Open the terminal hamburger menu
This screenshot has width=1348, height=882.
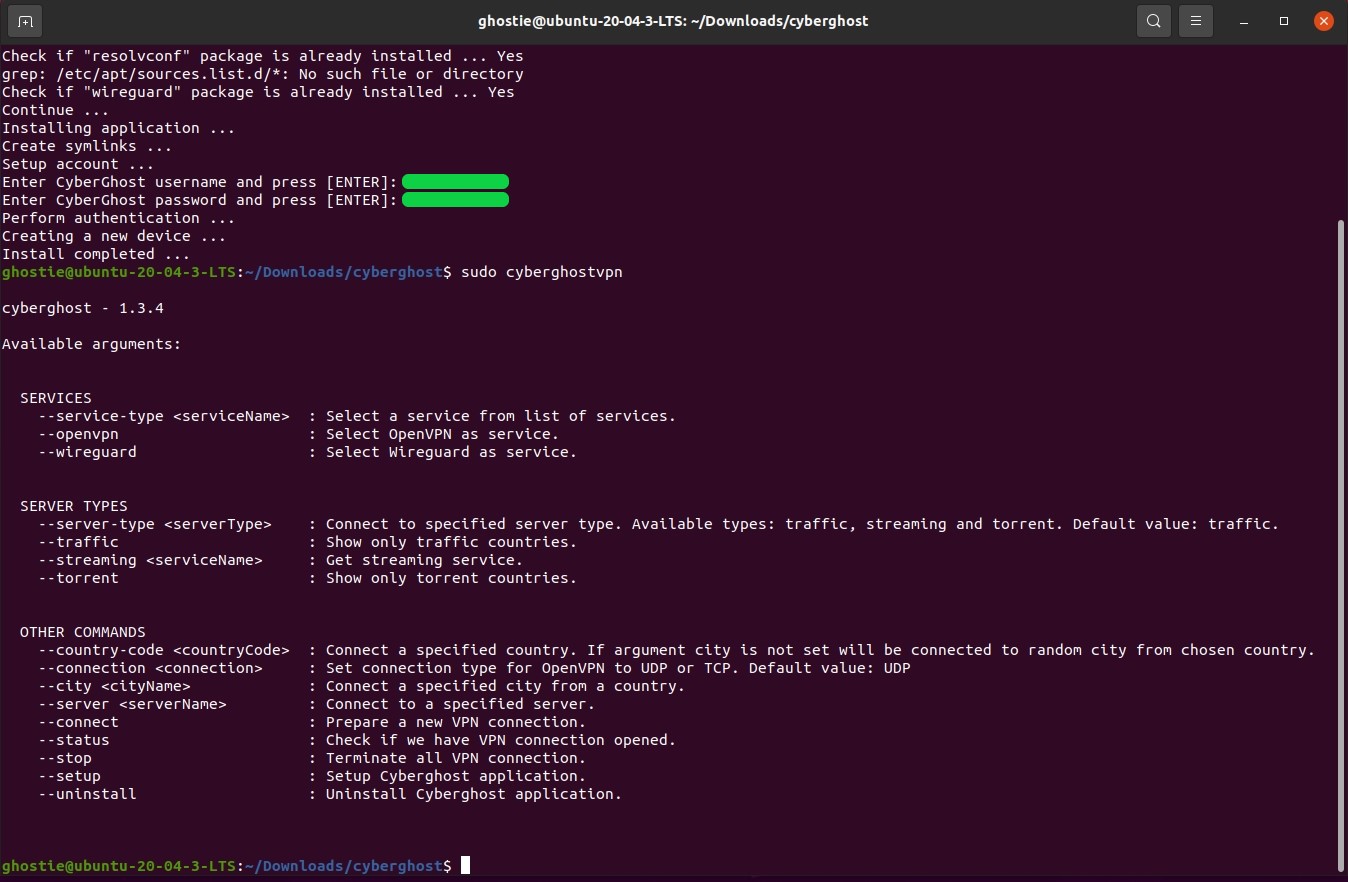(1195, 21)
